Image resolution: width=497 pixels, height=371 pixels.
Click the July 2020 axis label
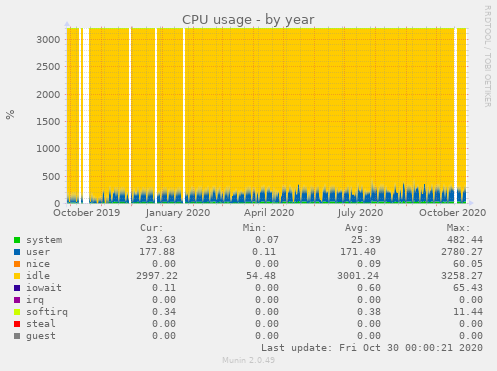pyautogui.click(x=360, y=213)
